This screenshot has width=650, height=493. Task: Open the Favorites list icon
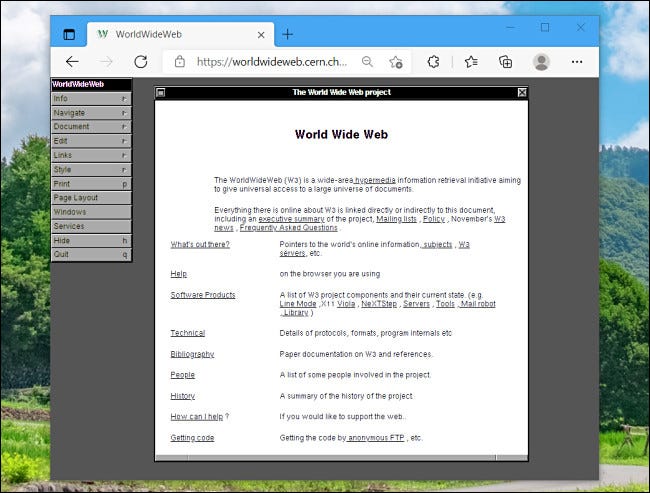click(x=471, y=62)
